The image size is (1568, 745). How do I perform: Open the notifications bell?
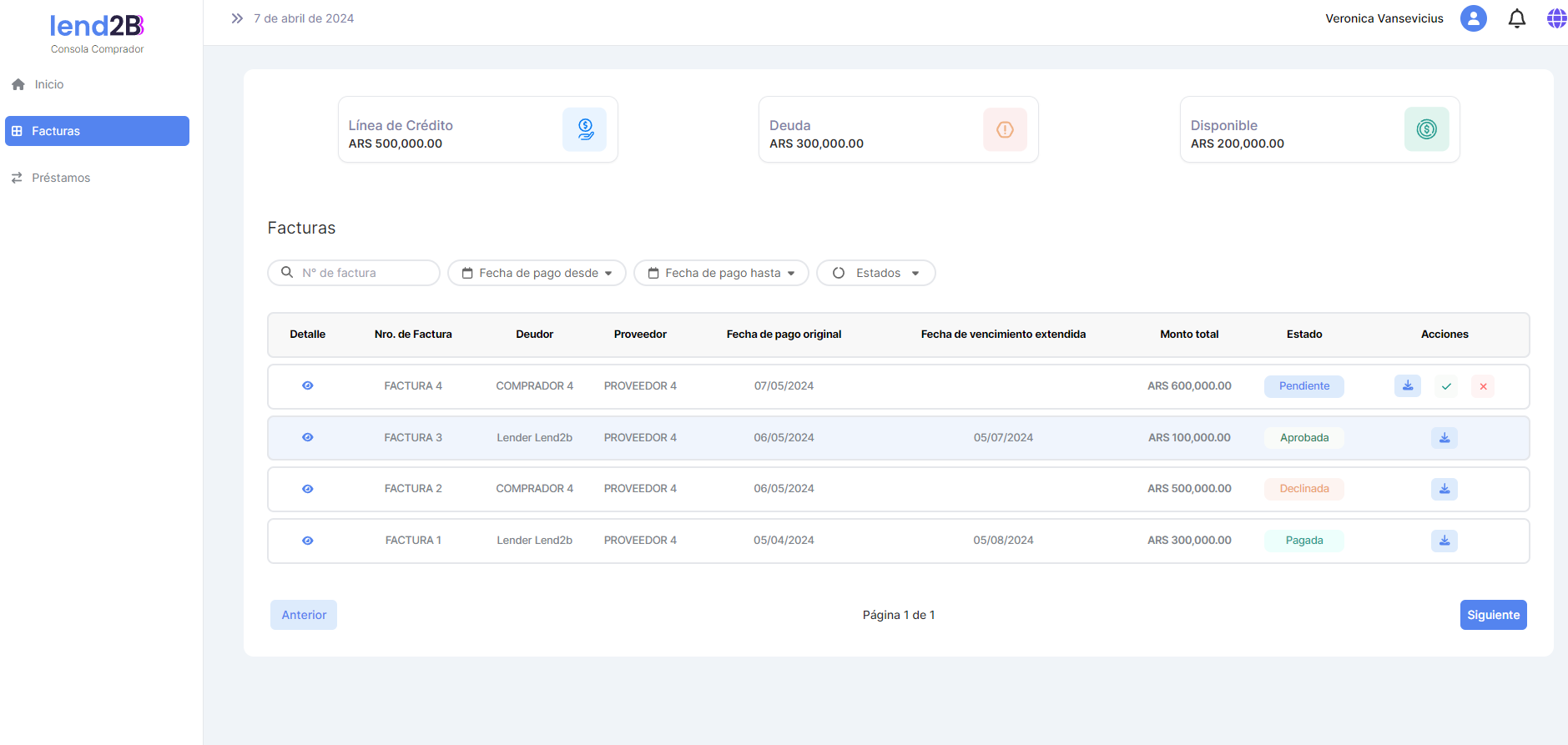[1516, 18]
